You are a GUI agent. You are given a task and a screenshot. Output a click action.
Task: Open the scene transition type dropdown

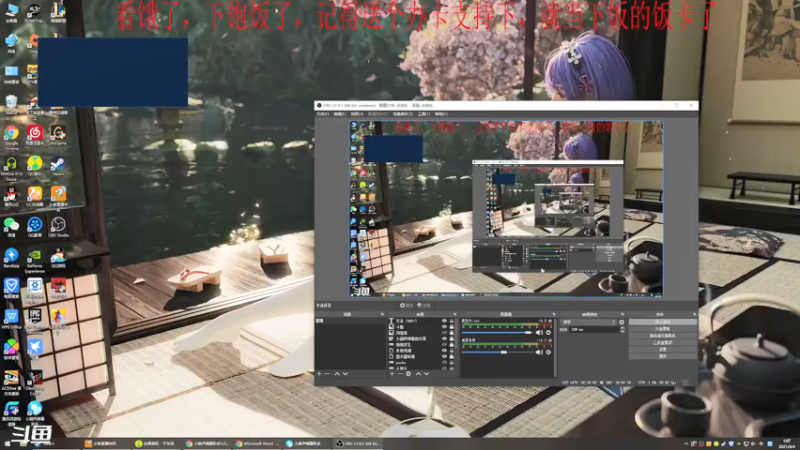(589, 322)
